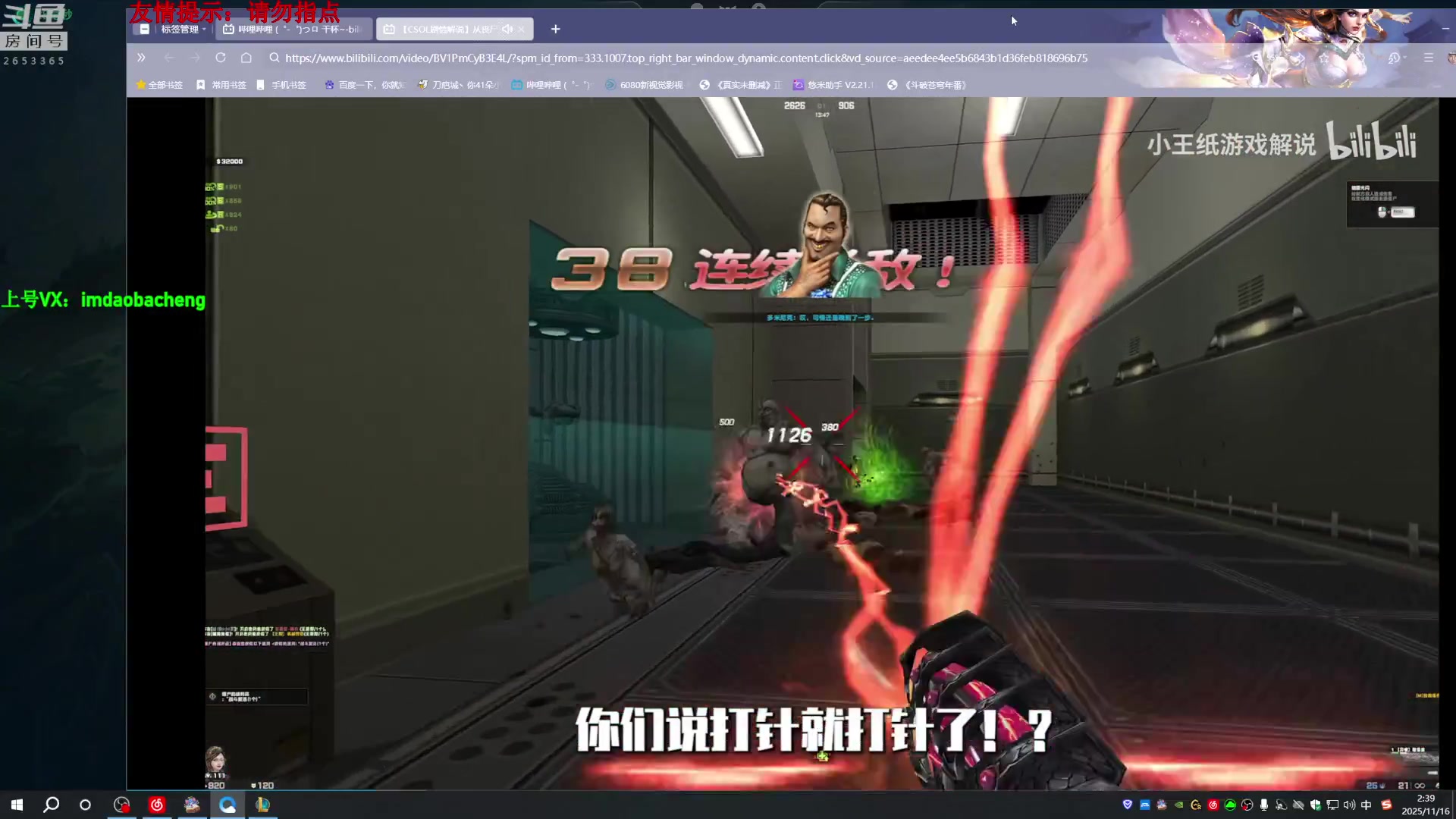Open Windows taskbar search magnifier
The height and width of the screenshot is (819, 1456).
pyautogui.click(x=51, y=805)
